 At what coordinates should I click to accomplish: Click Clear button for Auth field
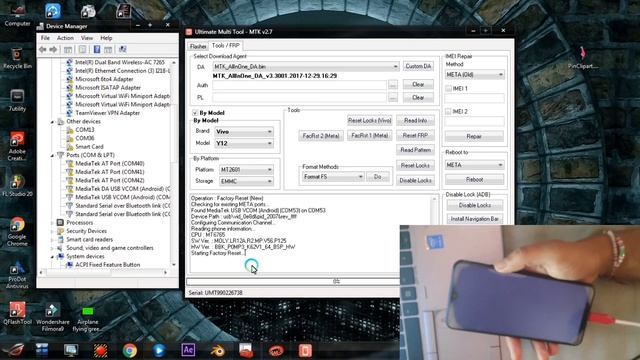coord(418,84)
